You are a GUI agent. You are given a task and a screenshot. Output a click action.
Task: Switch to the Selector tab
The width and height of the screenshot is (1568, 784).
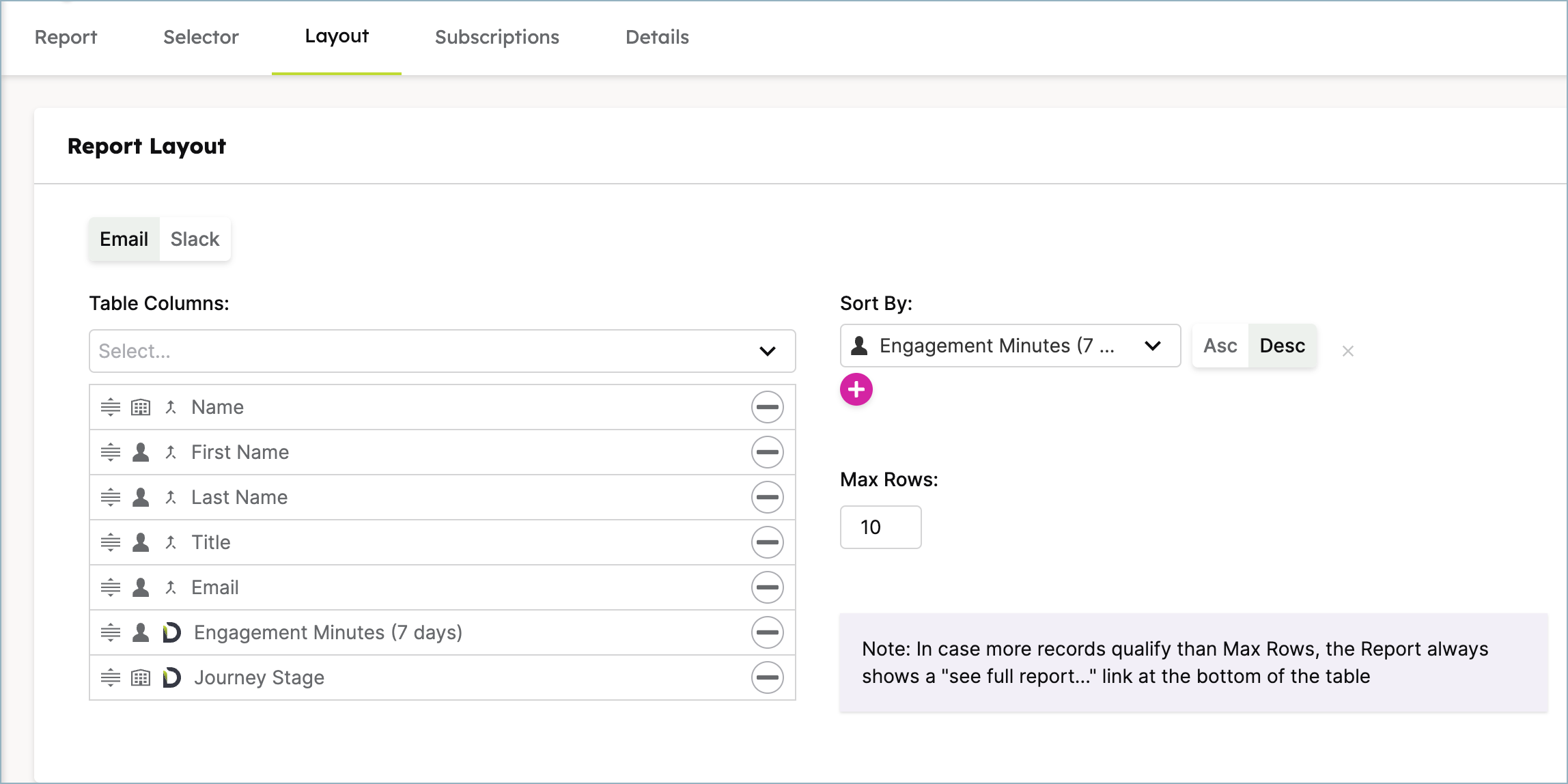(x=201, y=37)
